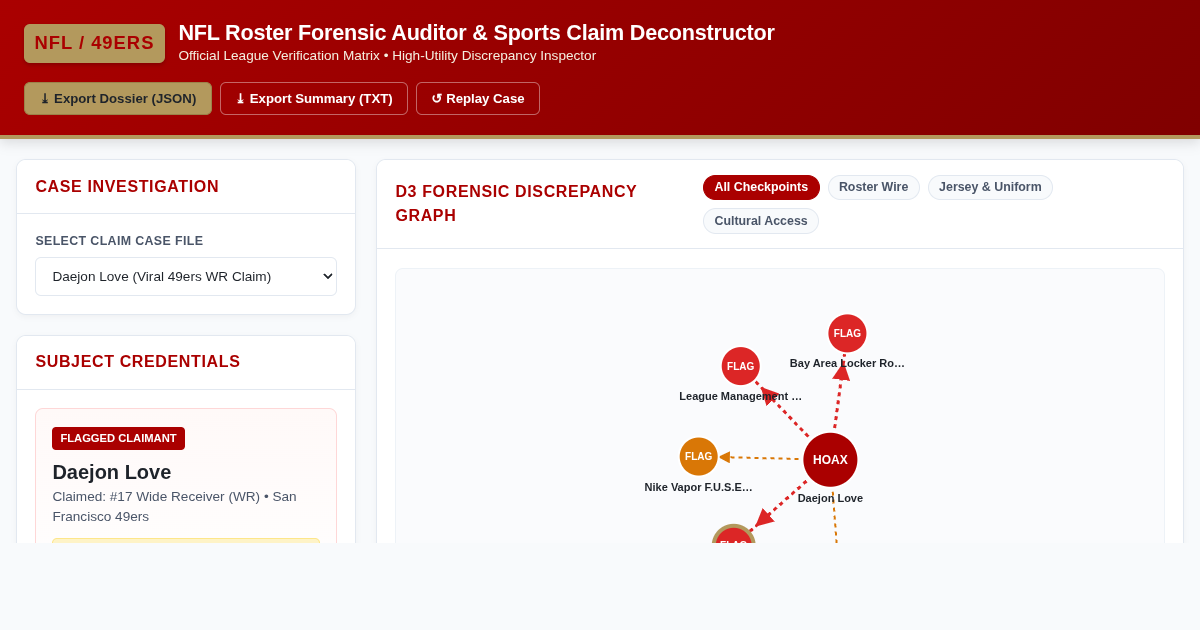Click the League Management node label
The width and height of the screenshot is (1200, 630).
pyautogui.click(x=741, y=396)
